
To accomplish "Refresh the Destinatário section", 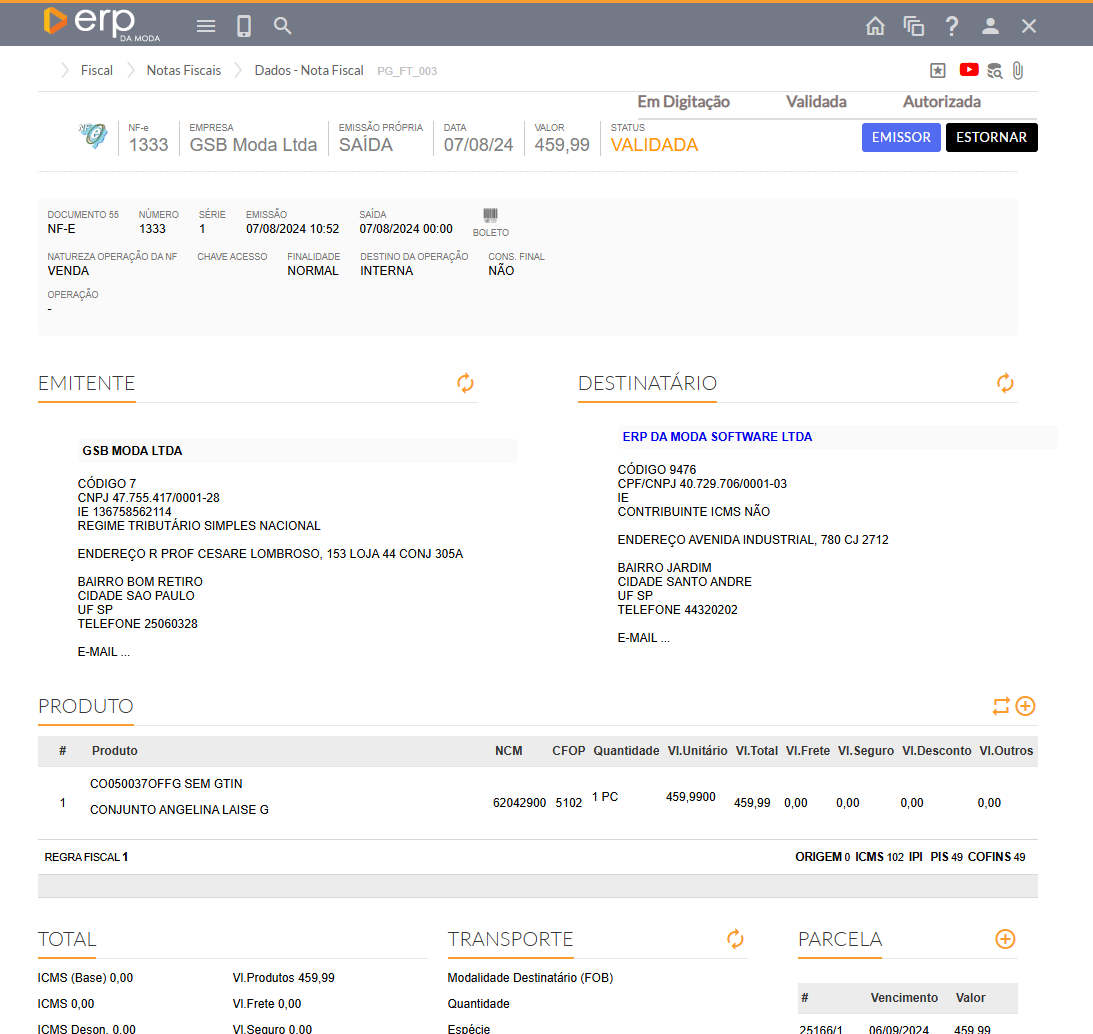I will pyautogui.click(x=1005, y=383).
